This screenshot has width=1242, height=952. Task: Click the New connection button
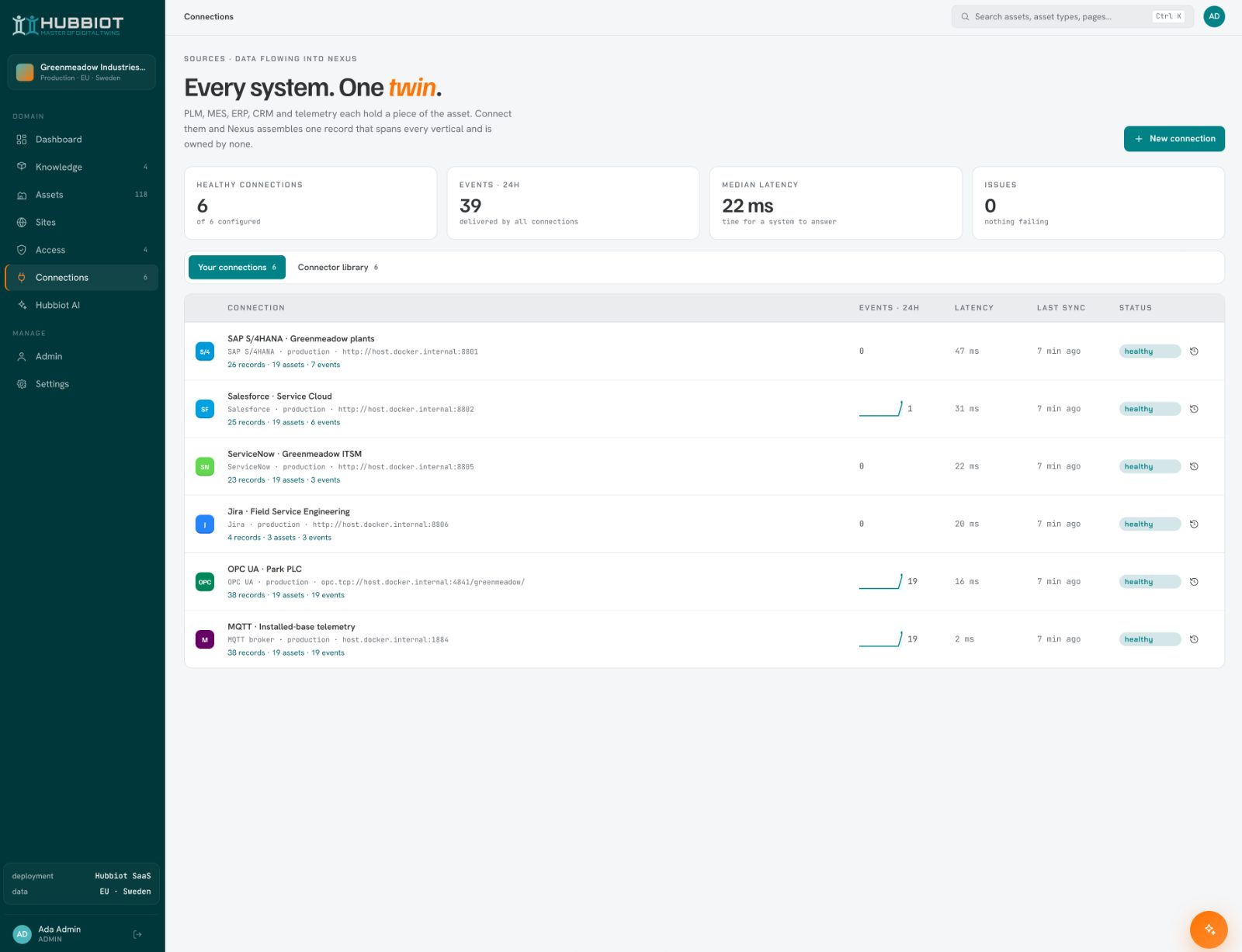1174,139
